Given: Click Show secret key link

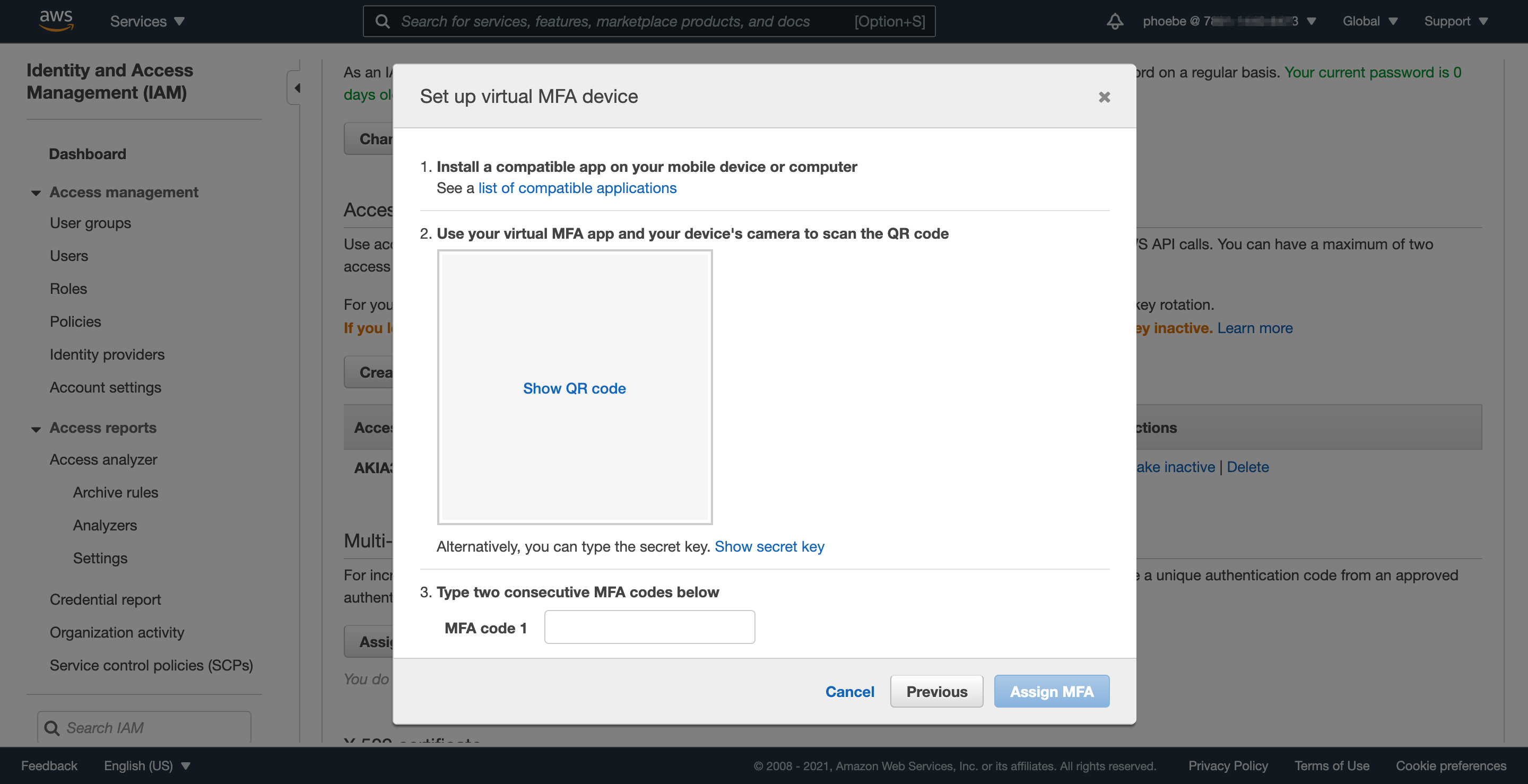Looking at the screenshot, I should (769, 546).
